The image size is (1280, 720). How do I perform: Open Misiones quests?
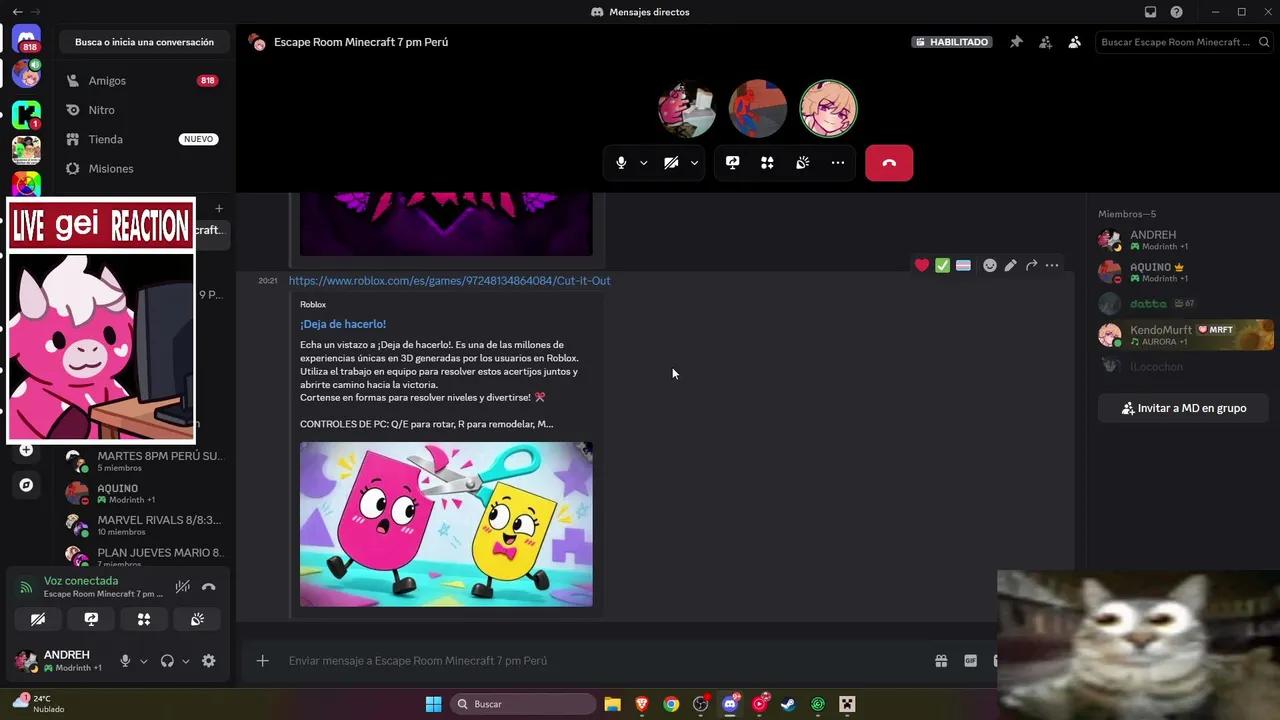point(142,169)
